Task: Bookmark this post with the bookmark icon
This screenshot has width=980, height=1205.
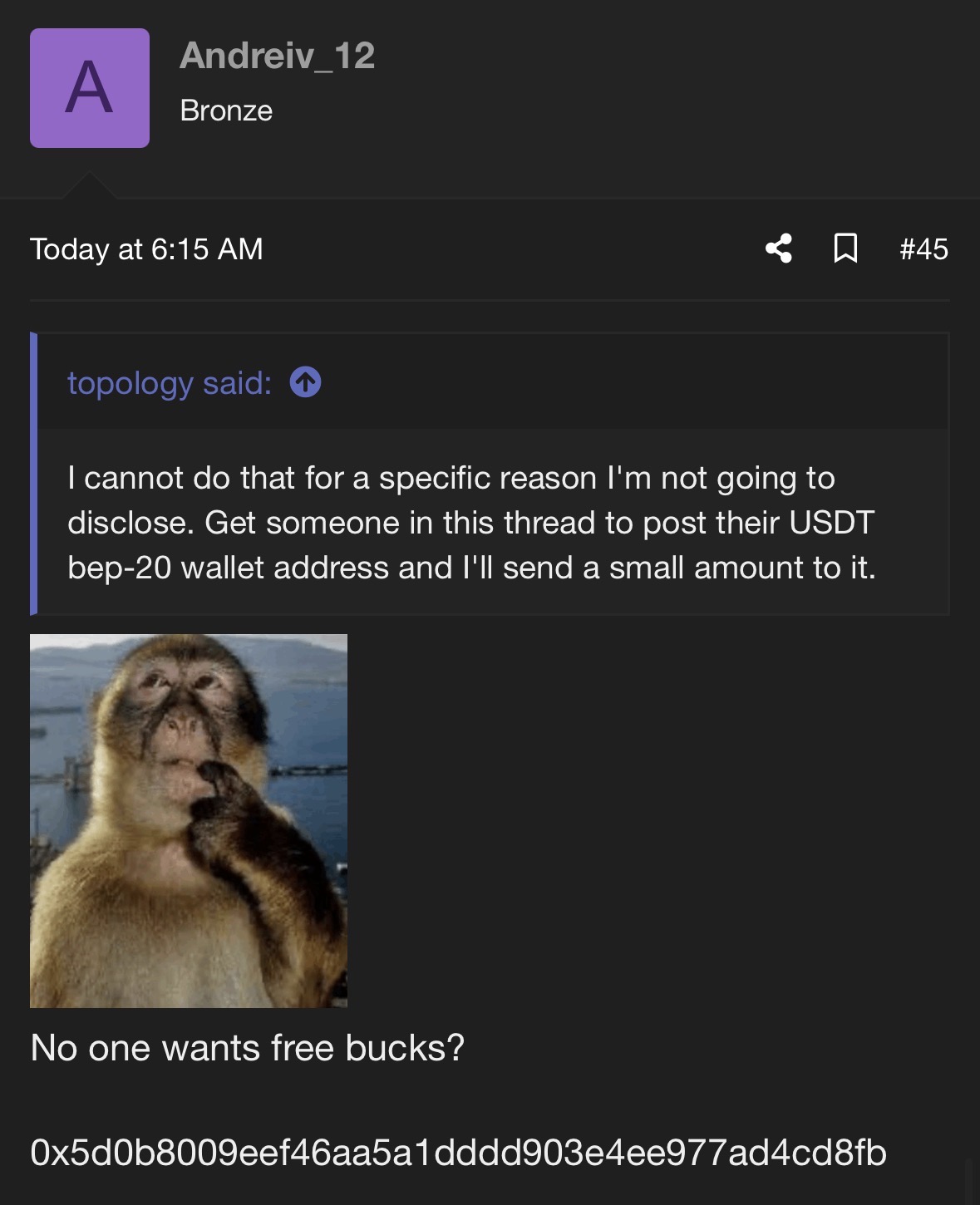Action: click(845, 248)
